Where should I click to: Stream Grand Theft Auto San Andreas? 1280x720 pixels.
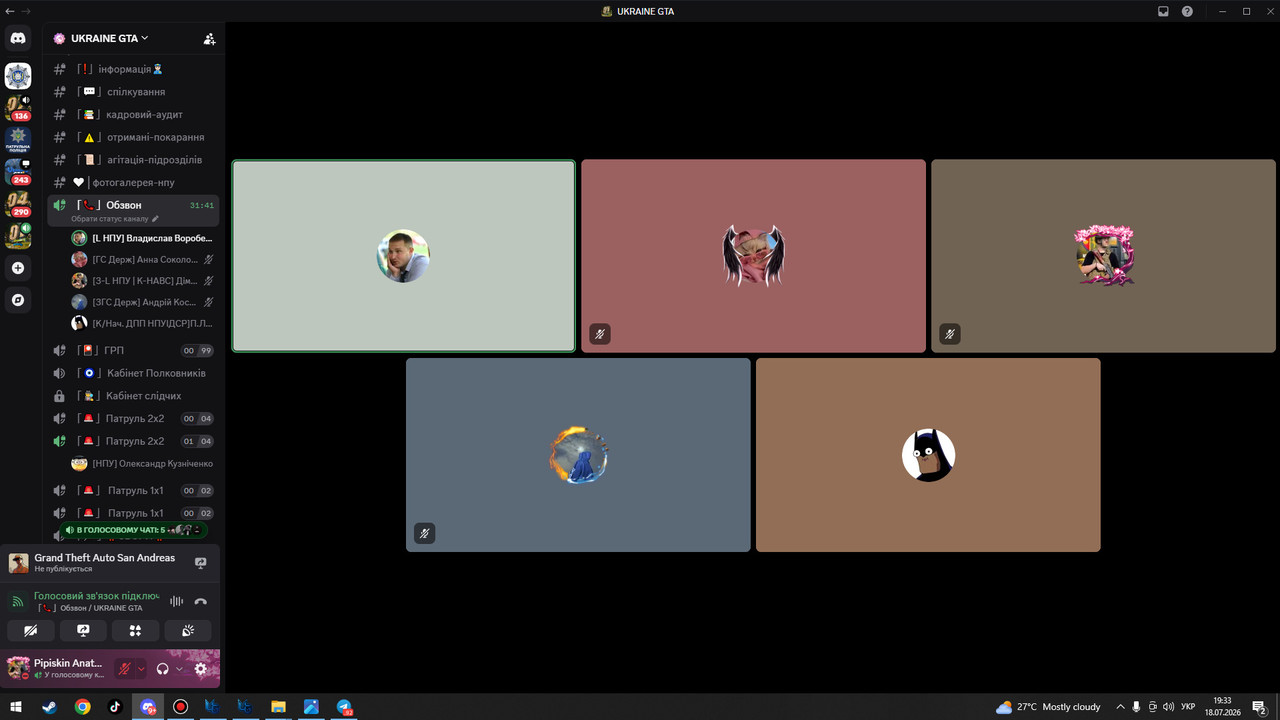pos(200,563)
